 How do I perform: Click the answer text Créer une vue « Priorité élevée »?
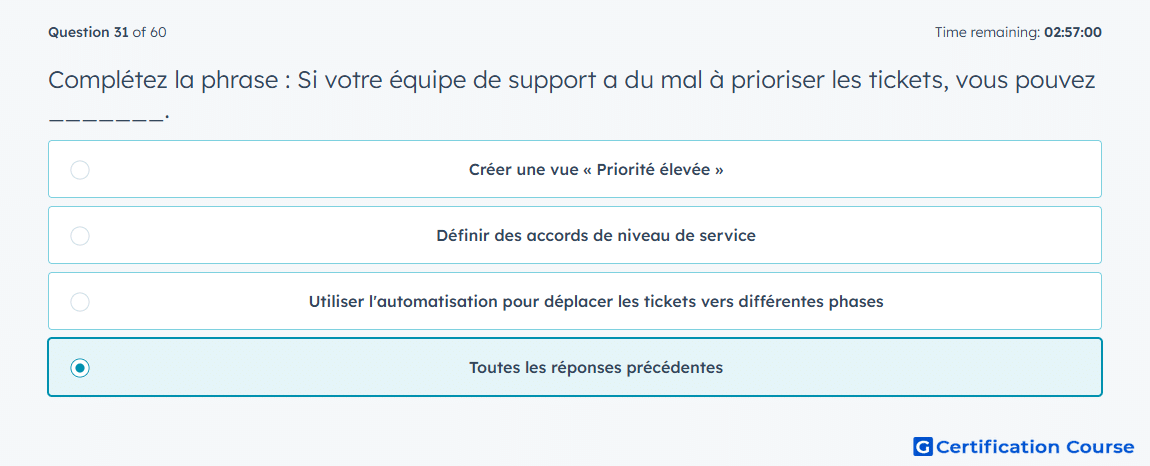click(596, 170)
